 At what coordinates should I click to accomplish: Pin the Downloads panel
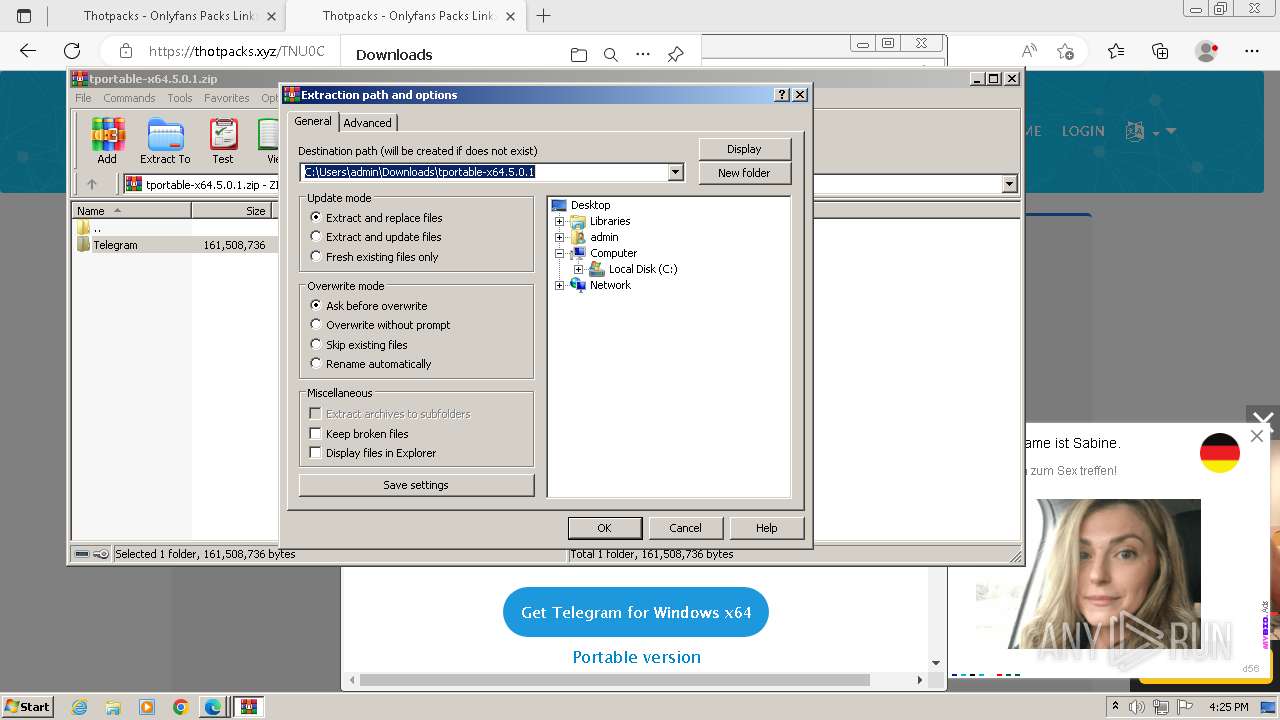pos(676,55)
